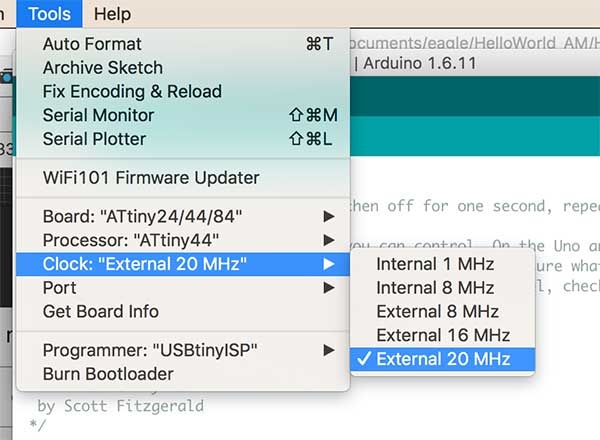Image resolution: width=600 pixels, height=440 pixels.
Task: Run Auto Format on the sketch
Action: click(x=92, y=44)
